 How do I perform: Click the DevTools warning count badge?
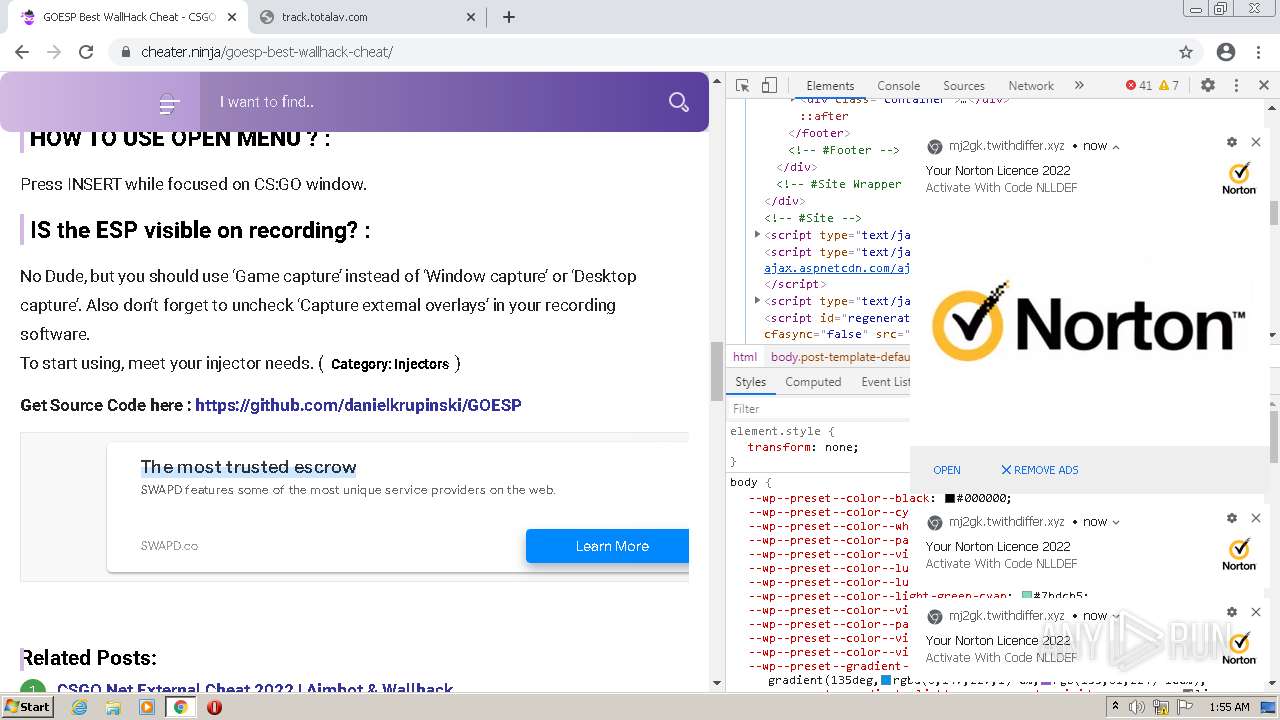point(1169,86)
